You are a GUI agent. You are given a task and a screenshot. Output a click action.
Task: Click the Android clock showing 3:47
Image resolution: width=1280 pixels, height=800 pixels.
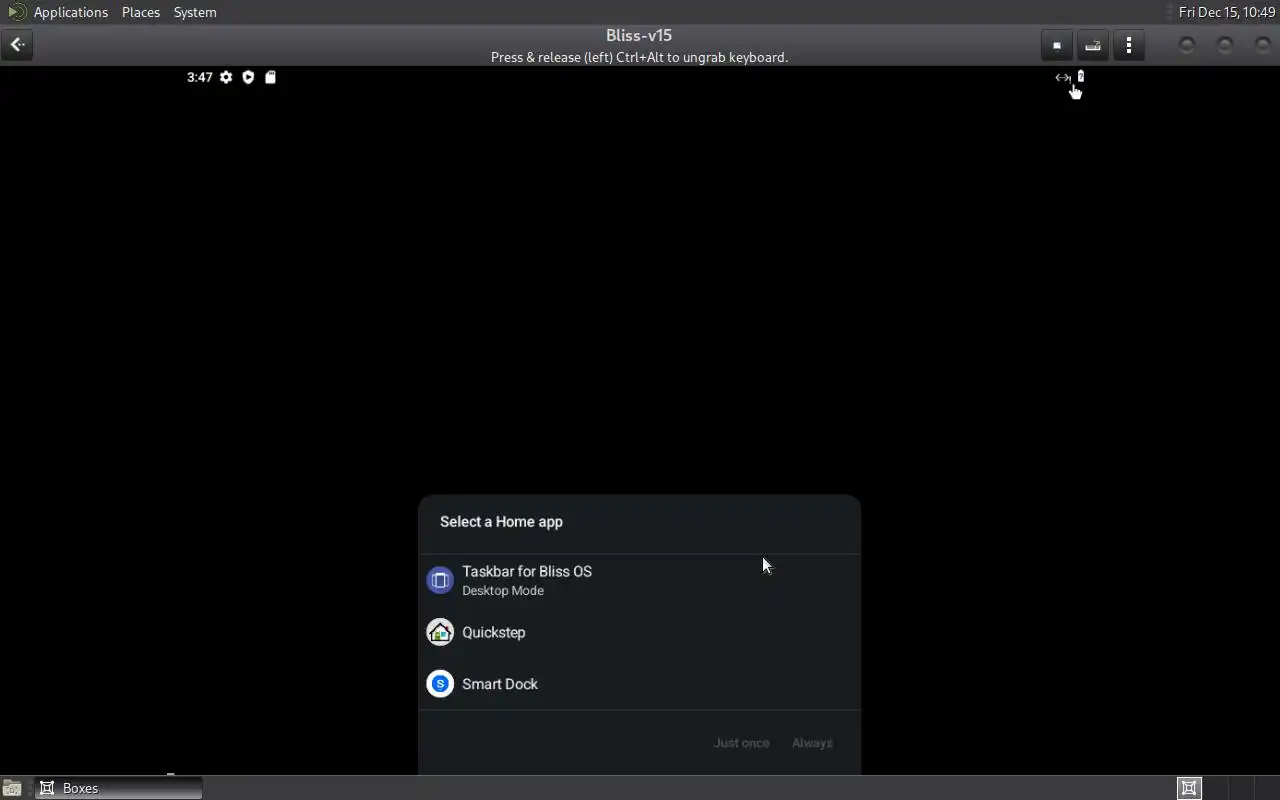[199, 77]
